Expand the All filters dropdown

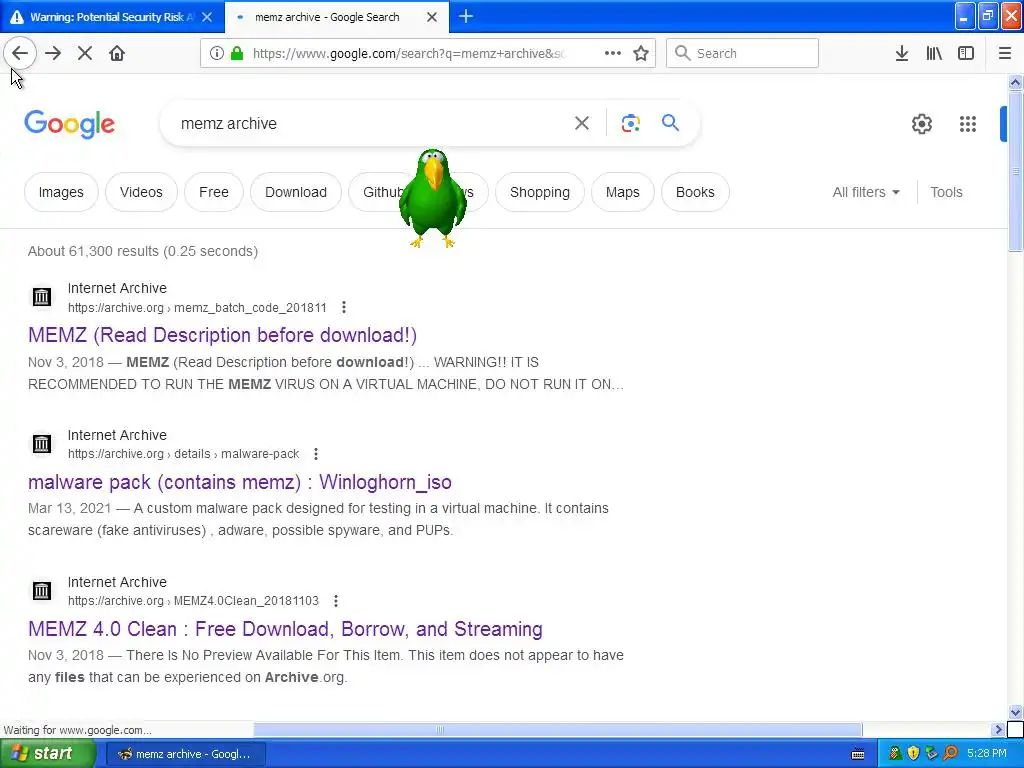(866, 192)
